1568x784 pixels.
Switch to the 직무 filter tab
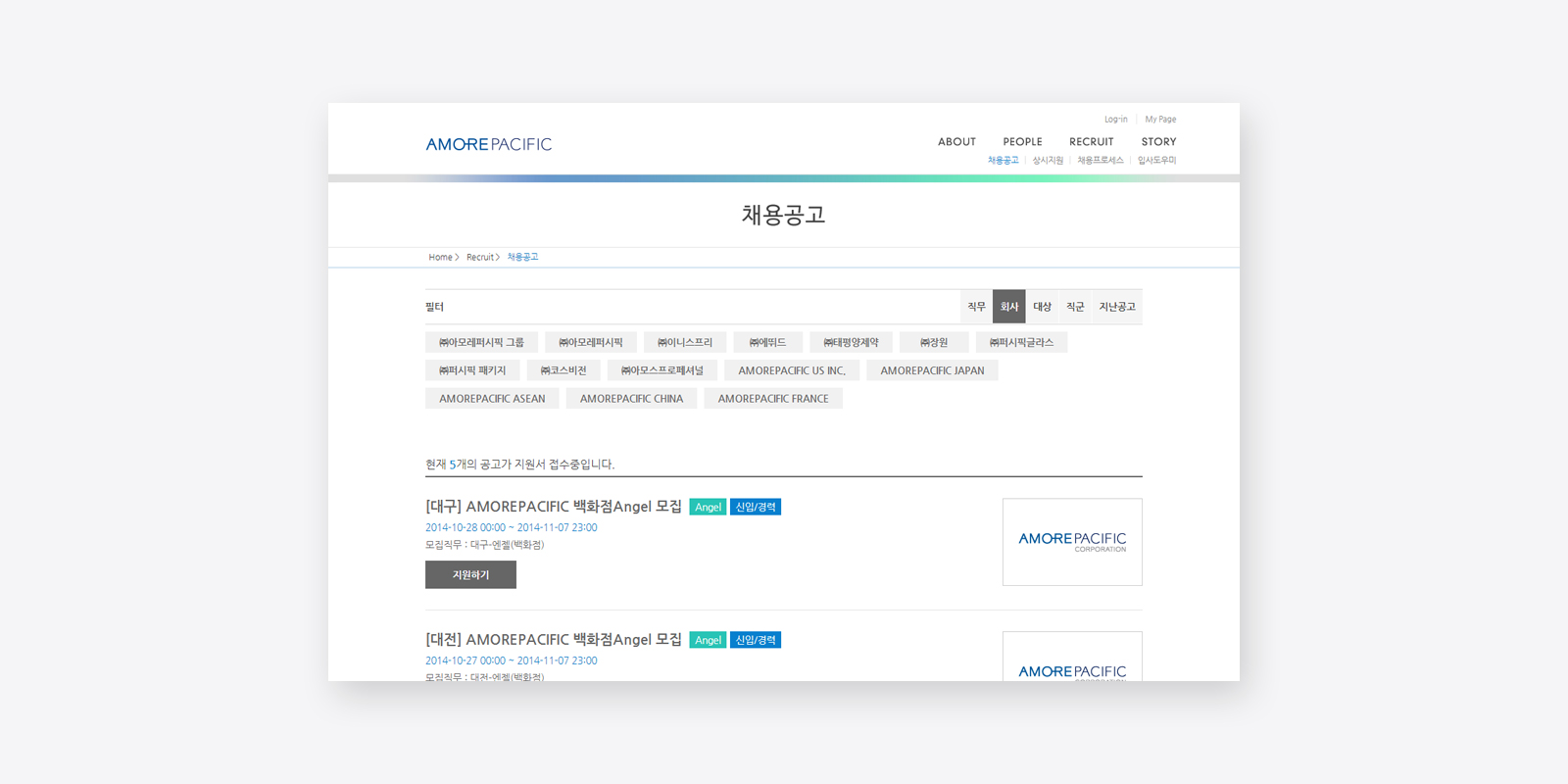point(976,307)
